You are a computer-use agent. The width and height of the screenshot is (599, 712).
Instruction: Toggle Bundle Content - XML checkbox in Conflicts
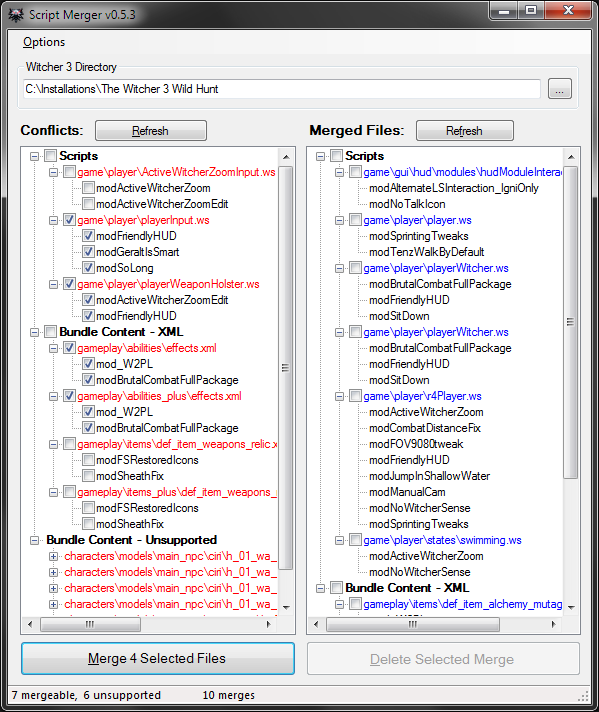tap(50, 332)
